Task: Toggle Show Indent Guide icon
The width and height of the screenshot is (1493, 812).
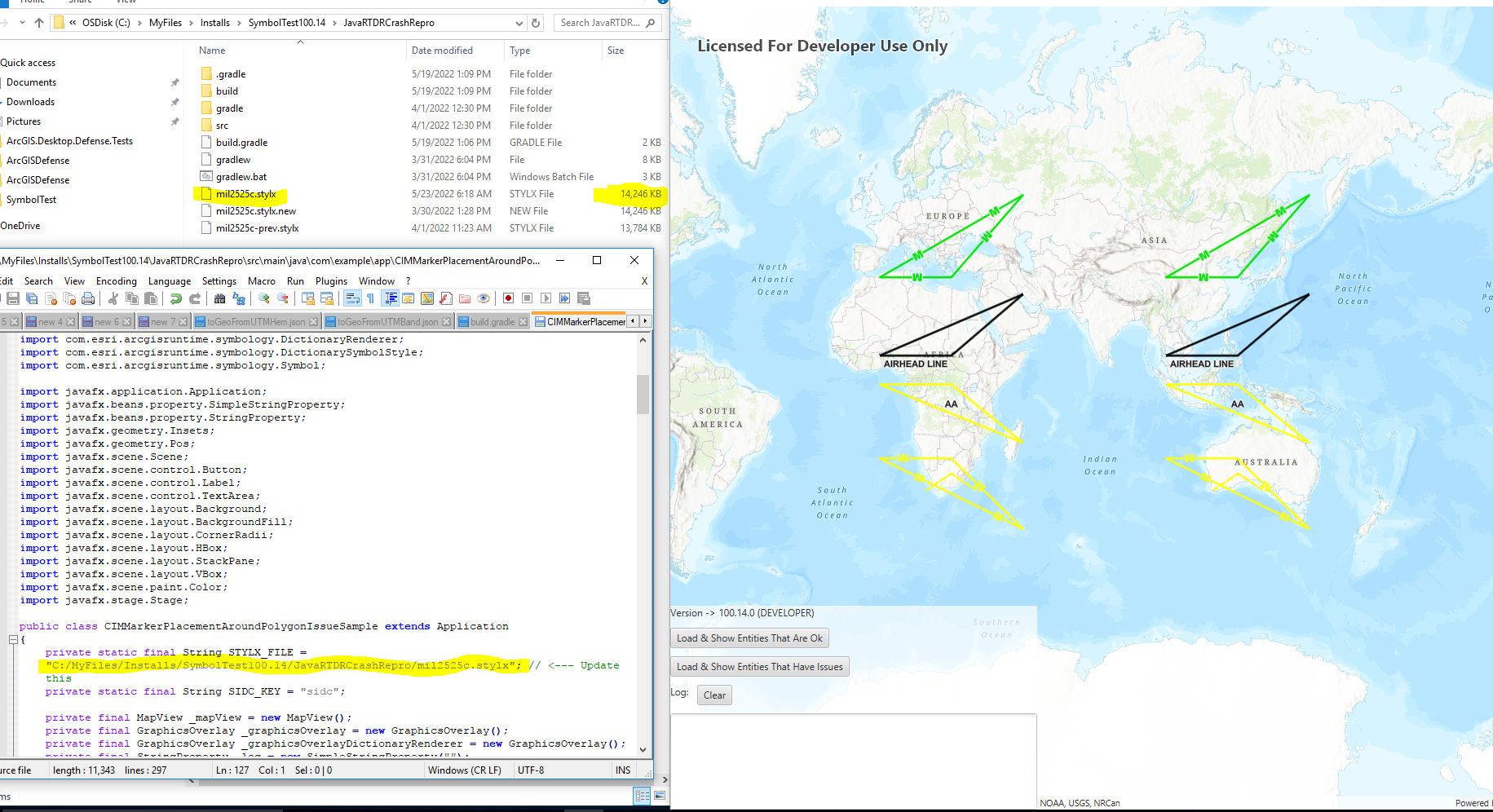Action: point(391,298)
